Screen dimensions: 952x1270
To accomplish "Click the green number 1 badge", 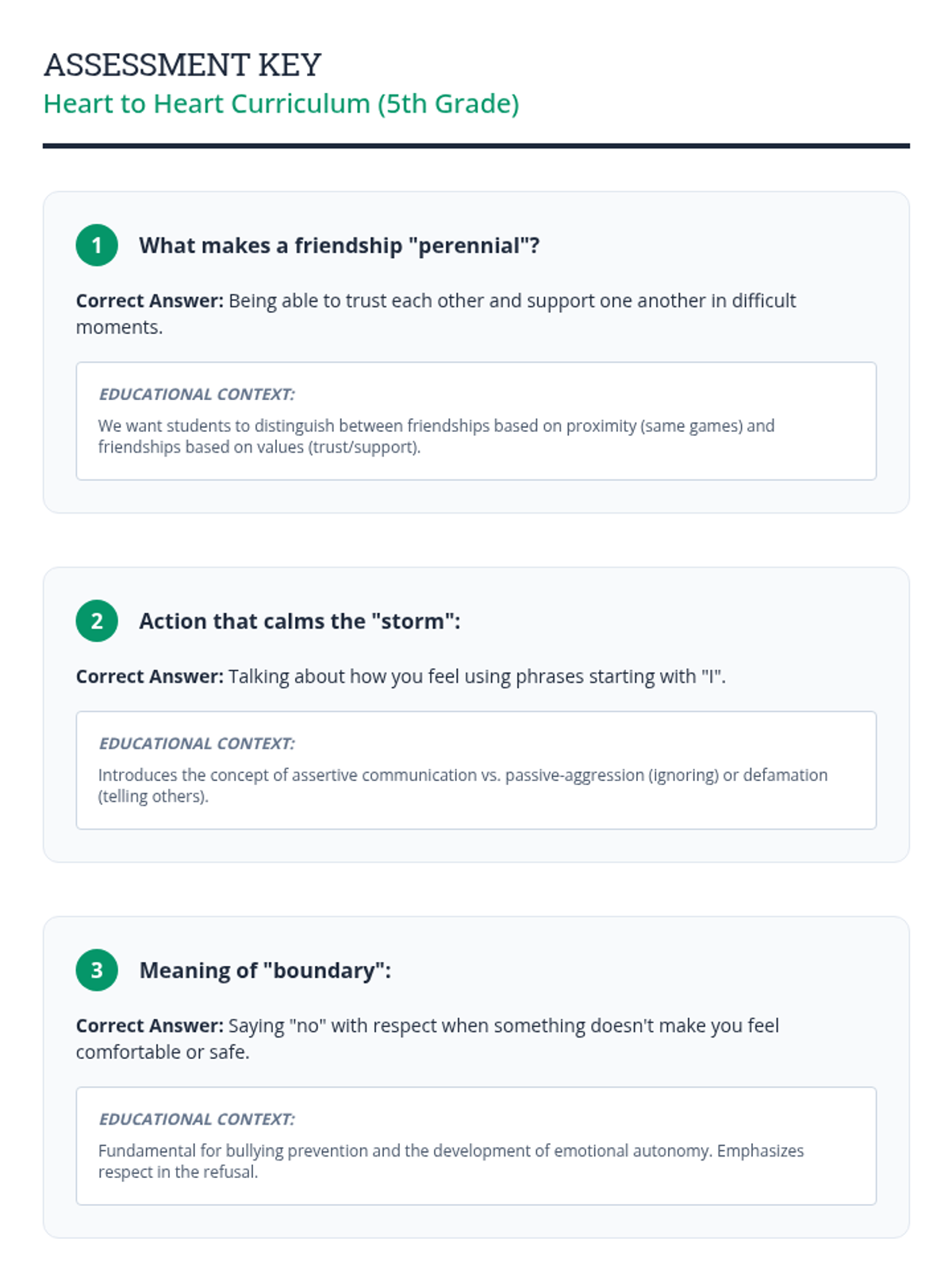I will click(97, 245).
